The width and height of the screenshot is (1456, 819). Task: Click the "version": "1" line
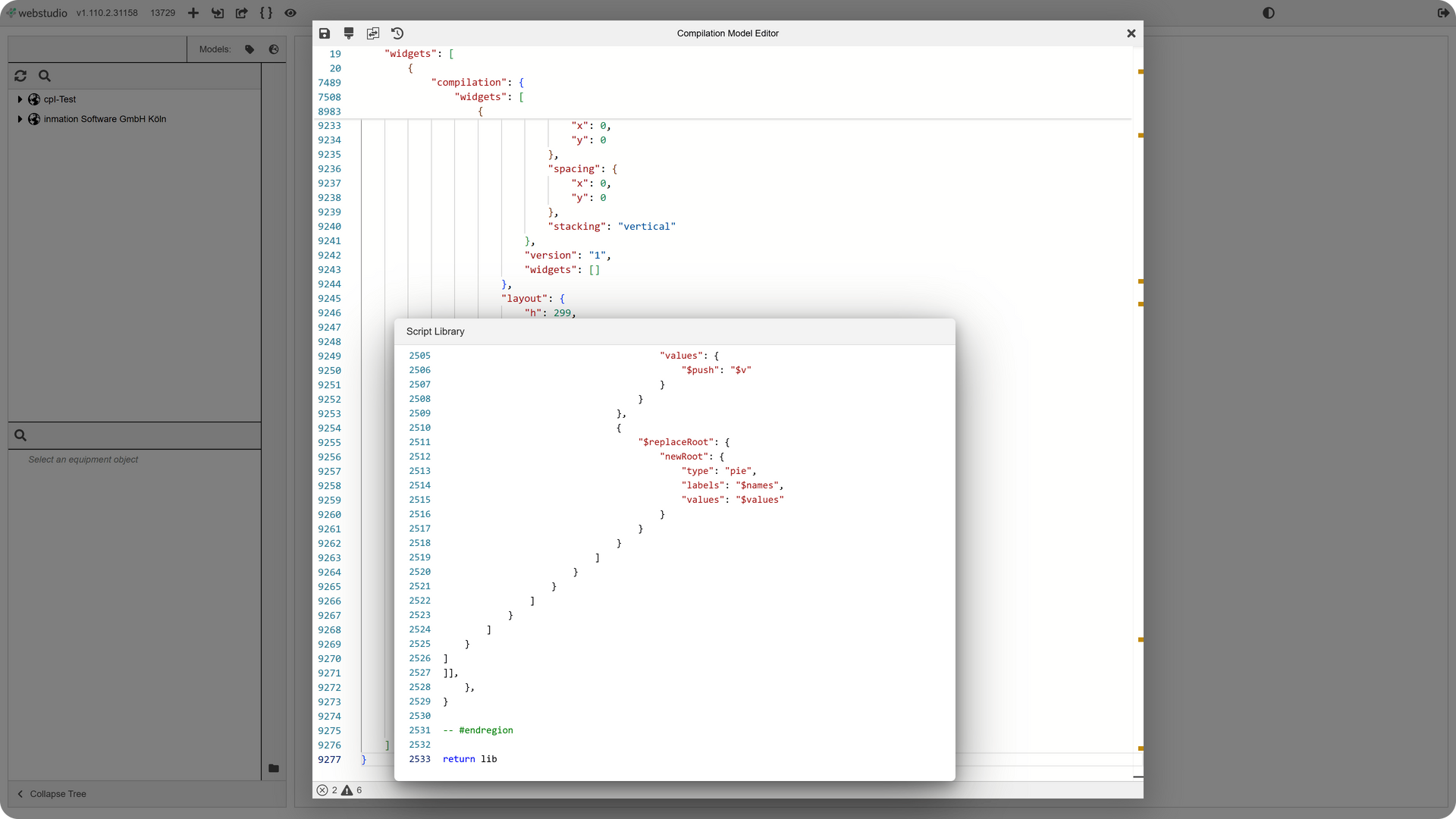568,256
